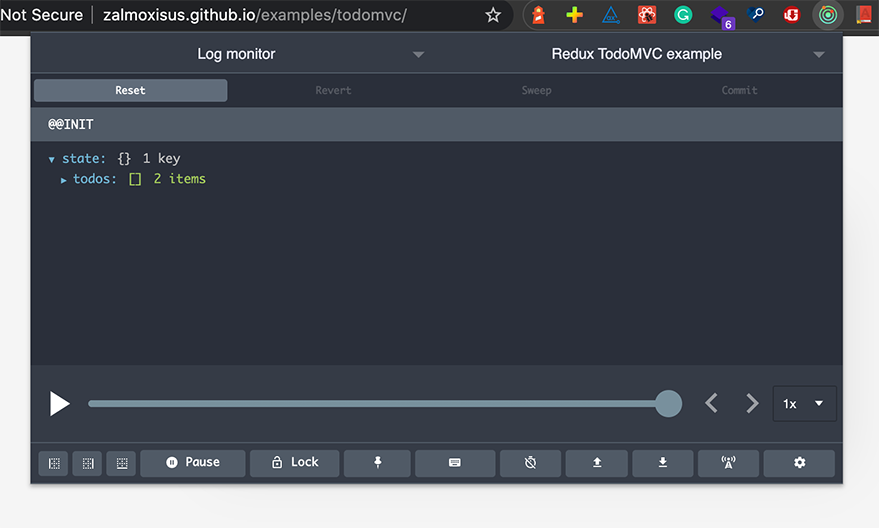The image size is (879, 528).
Task: Import state using the upload arrow icon
Action: pos(597,462)
